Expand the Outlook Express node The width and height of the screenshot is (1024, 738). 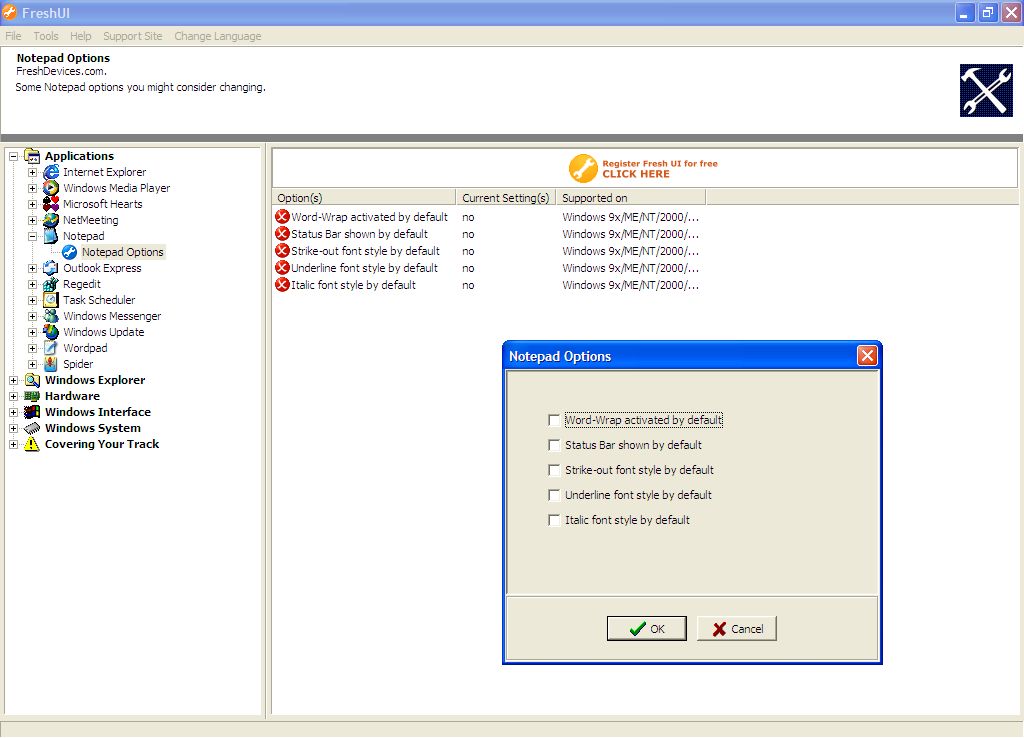(x=32, y=268)
